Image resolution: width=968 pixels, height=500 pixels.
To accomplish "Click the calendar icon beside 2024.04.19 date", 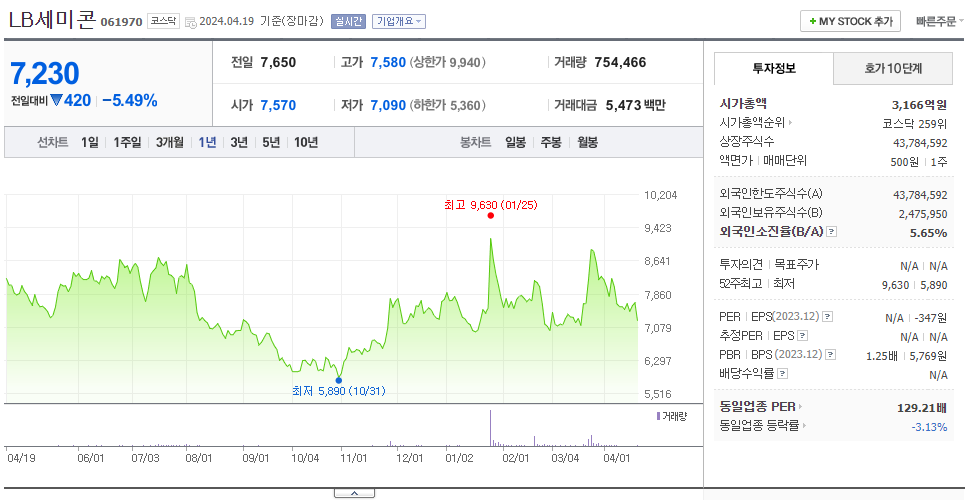I will tap(190, 22).
